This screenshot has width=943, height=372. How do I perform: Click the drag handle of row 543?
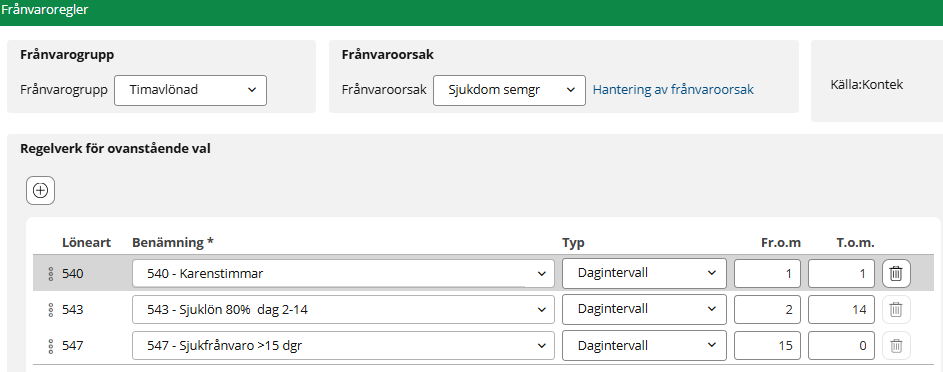51,310
